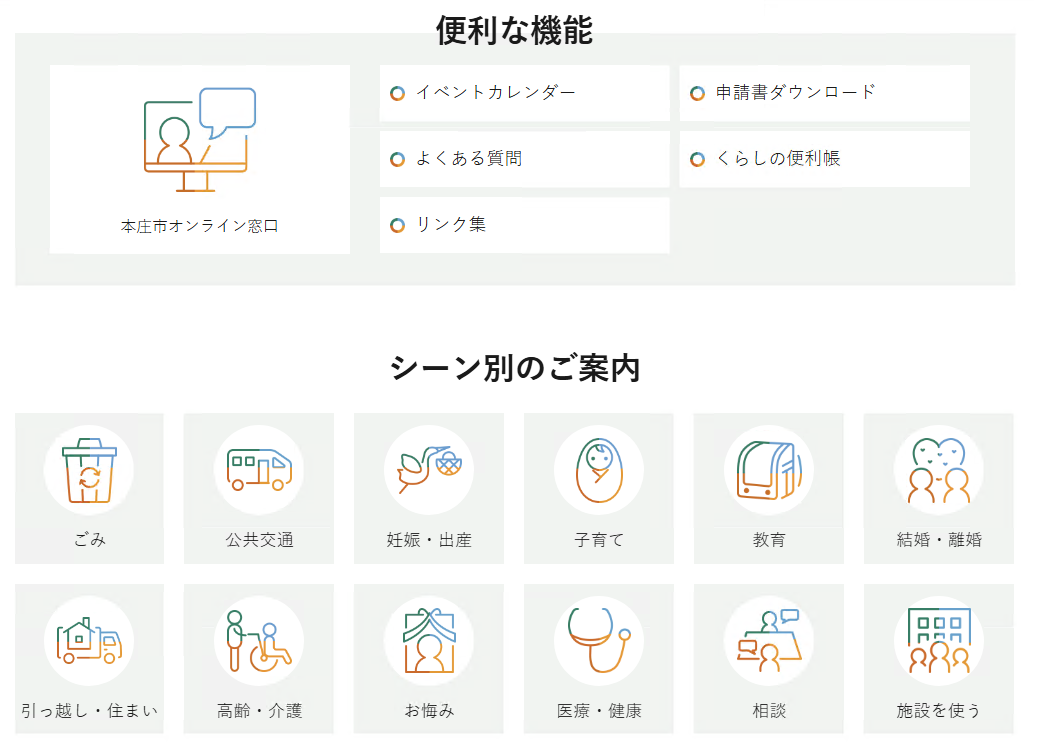Select the 高齢・介護 wheelchair icon
The width and height of the screenshot is (1037, 750).
tap(259, 639)
